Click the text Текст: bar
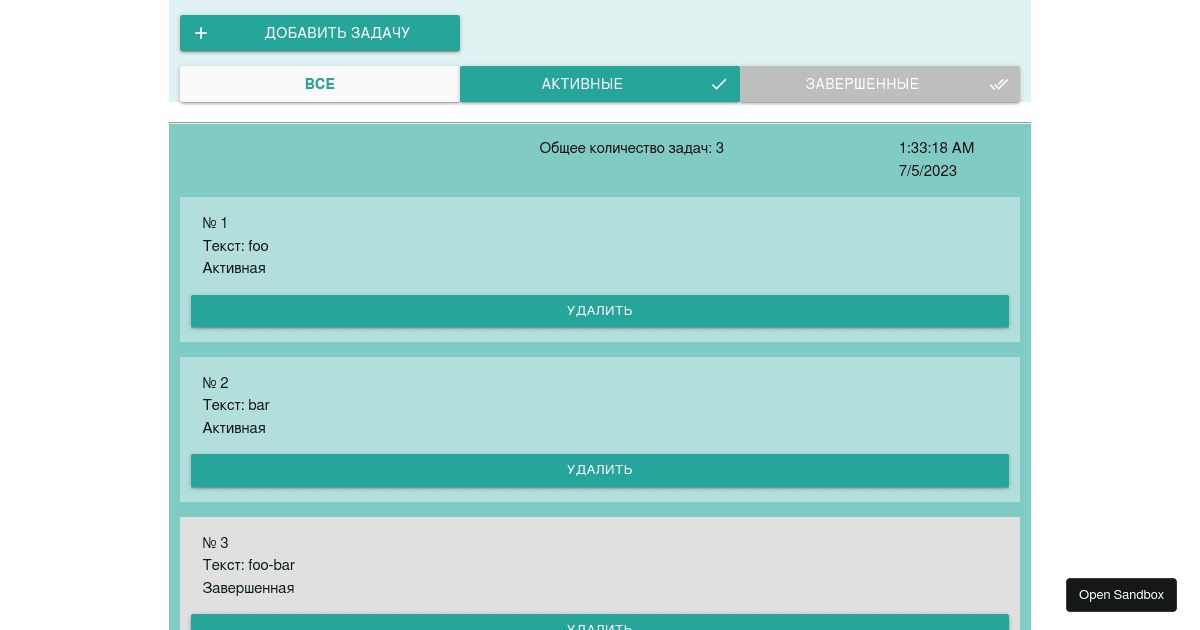Screen dimensions: 1200x630 [x=236, y=405]
